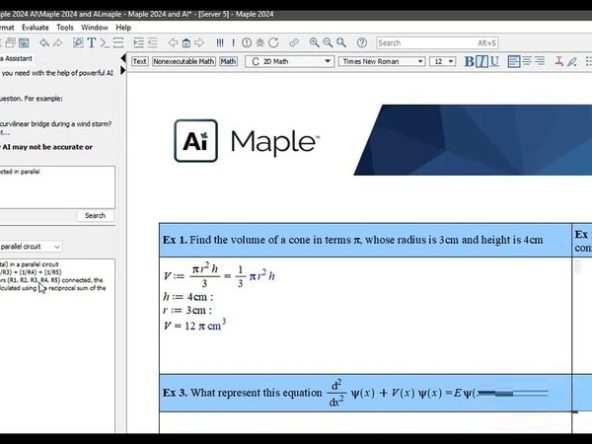
Task: Open the Format menu
Action: [7, 27]
